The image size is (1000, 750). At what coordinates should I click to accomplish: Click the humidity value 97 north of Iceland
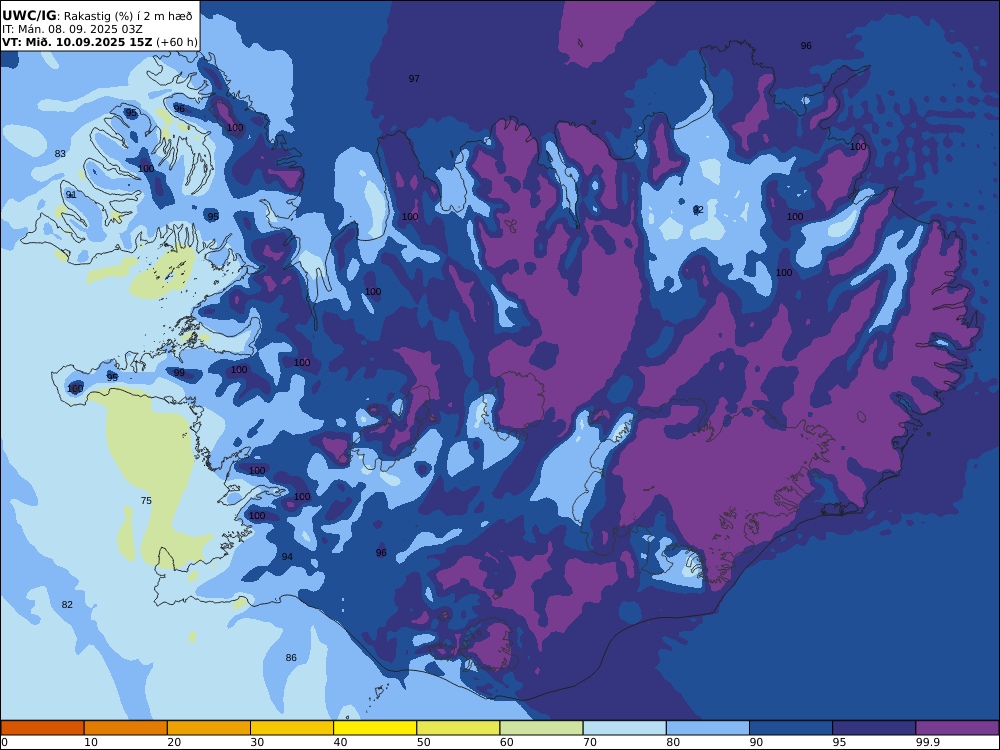[414, 78]
